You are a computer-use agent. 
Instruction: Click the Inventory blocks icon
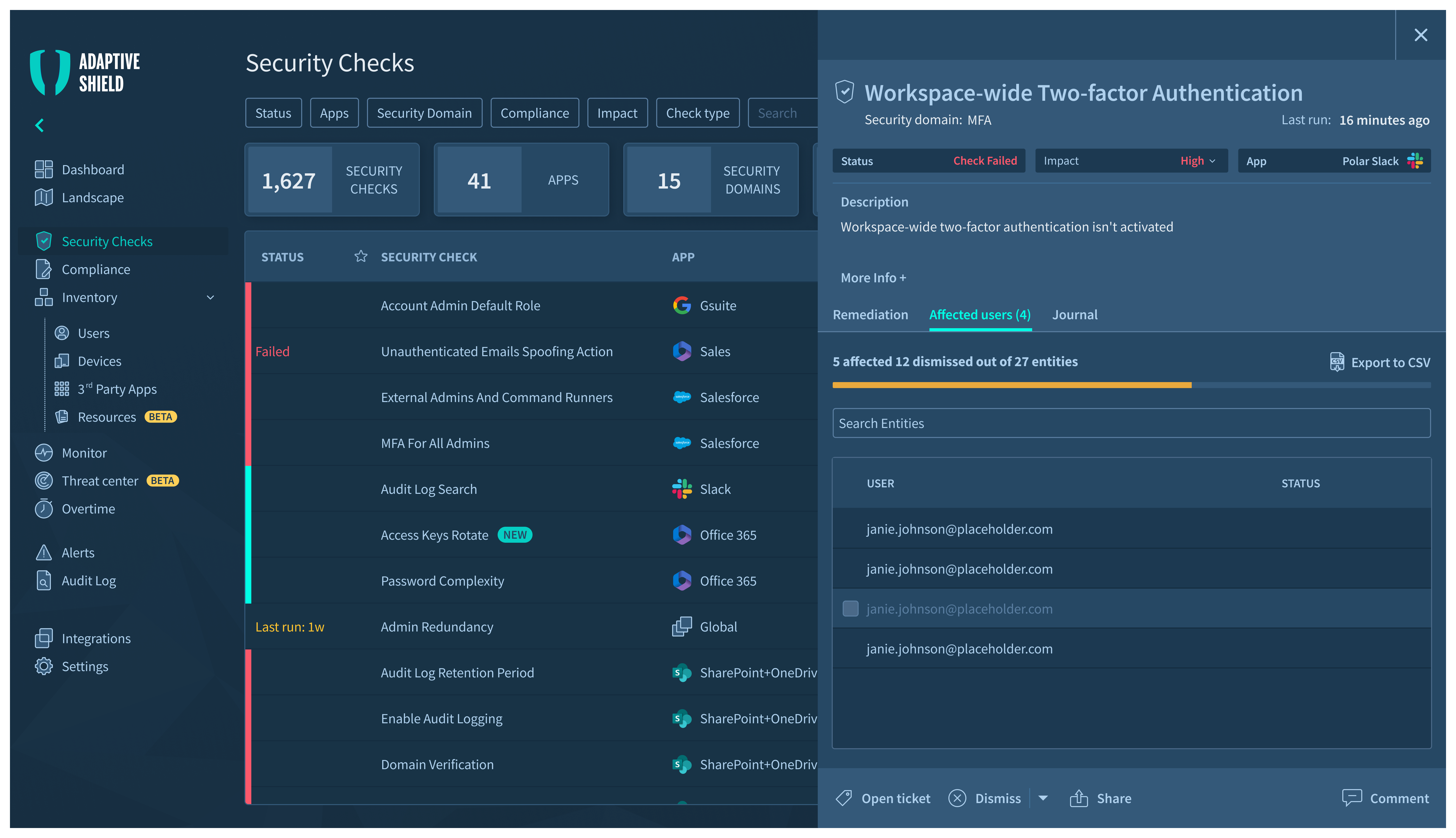(44, 298)
